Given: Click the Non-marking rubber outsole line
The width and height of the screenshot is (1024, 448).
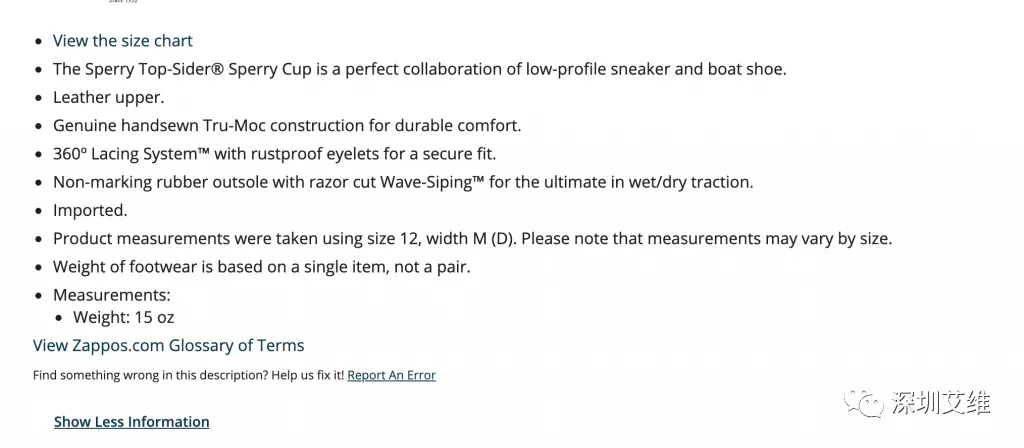Looking at the screenshot, I should point(402,183).
